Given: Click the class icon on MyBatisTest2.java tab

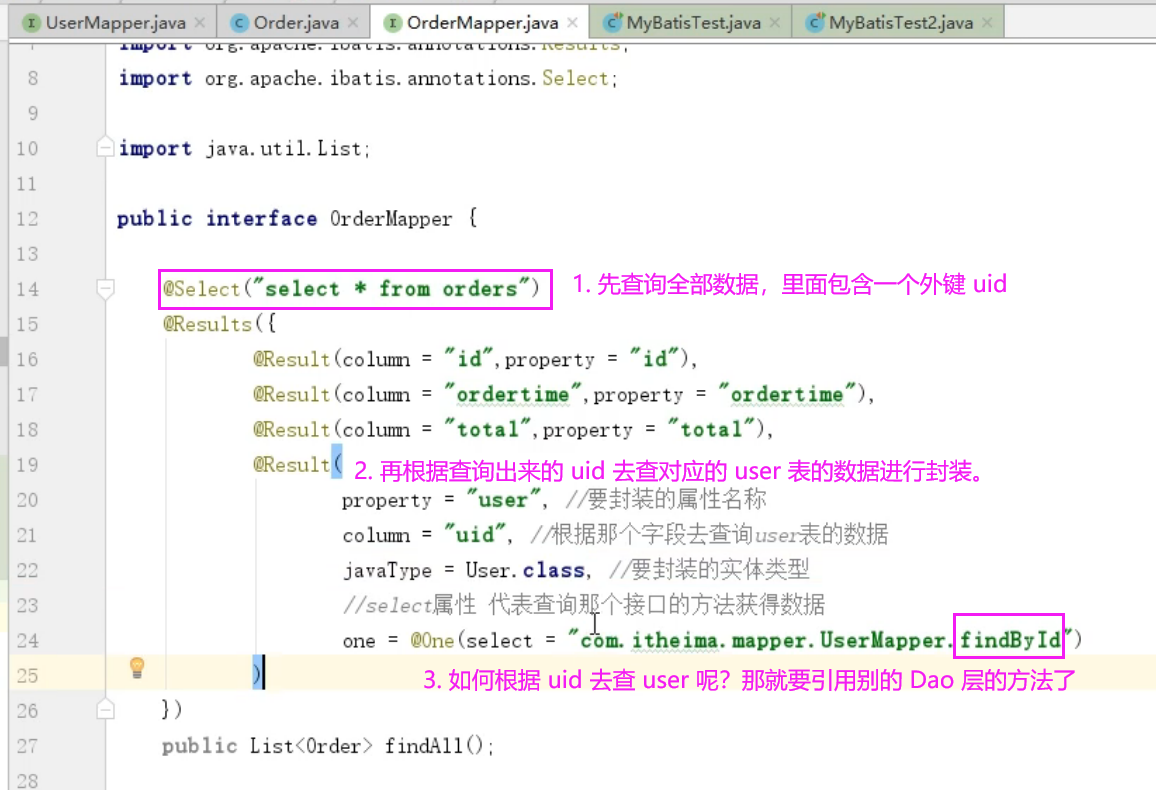Looking at the screenshot, I should 815,24.
